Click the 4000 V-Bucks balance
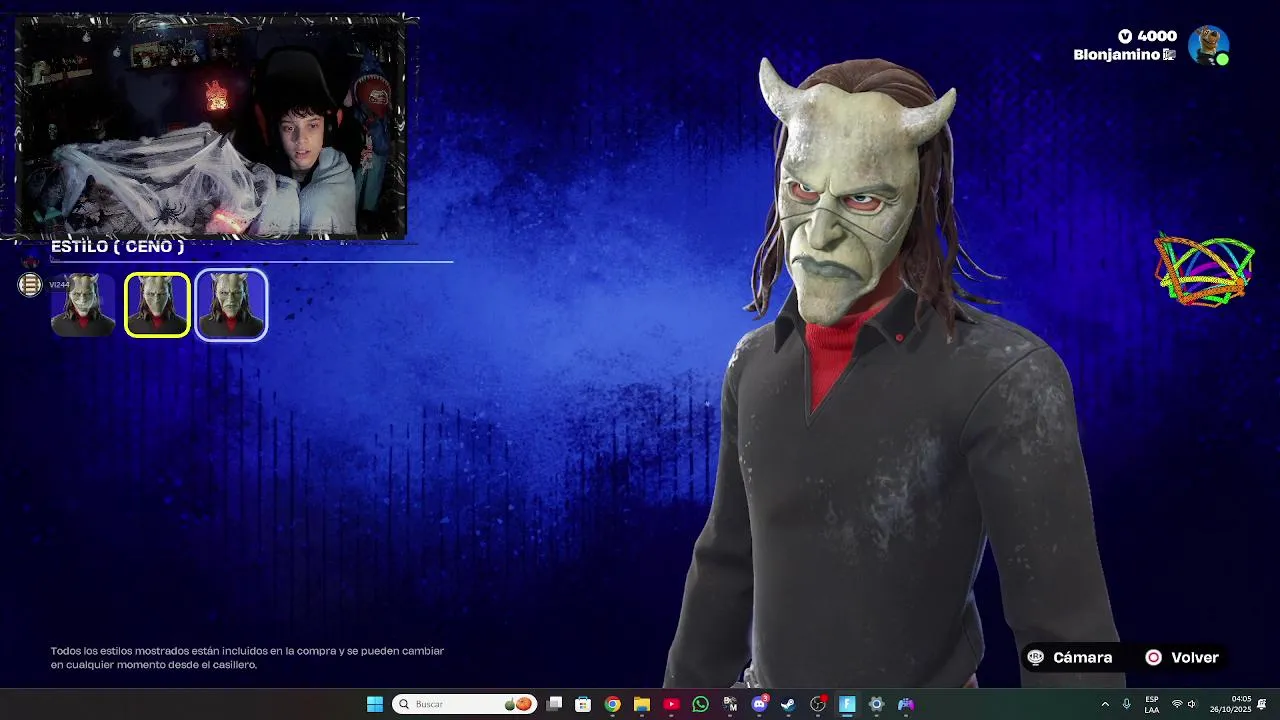The width and height of the screenshot is (1280, 720). coord(1147,36)
